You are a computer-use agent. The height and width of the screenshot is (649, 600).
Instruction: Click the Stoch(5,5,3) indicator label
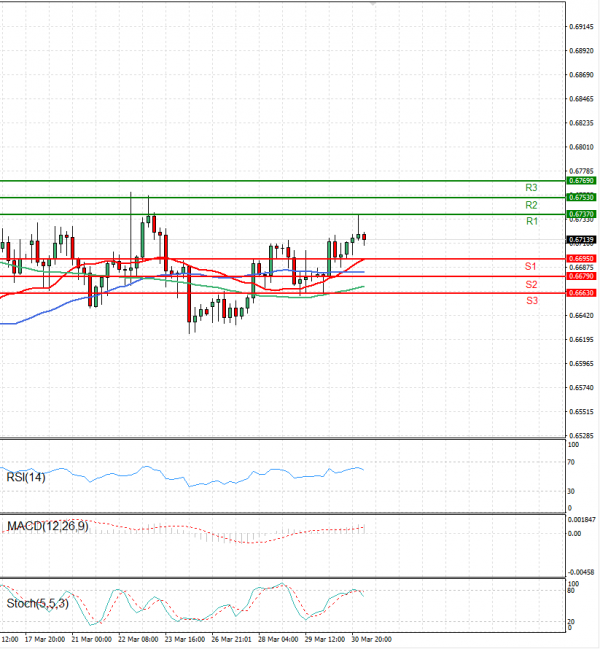point(38,603)
